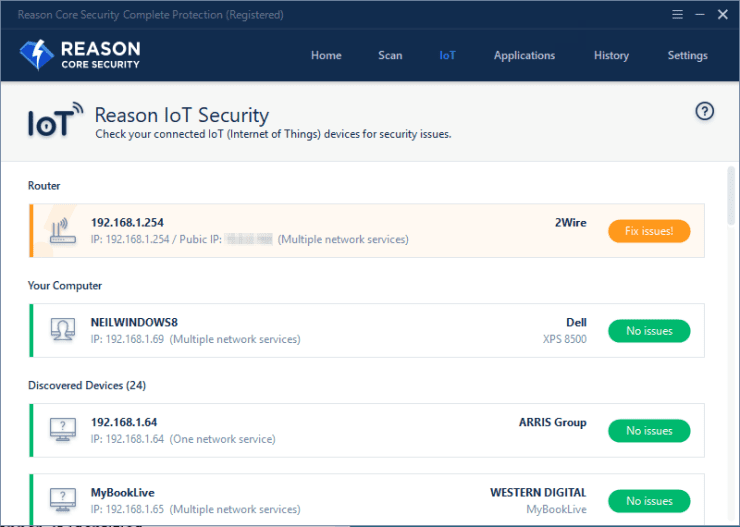This screenshot has height=527, width=740.
Task: Click No issues button for MyBookLive
Action: click(649, 501)
